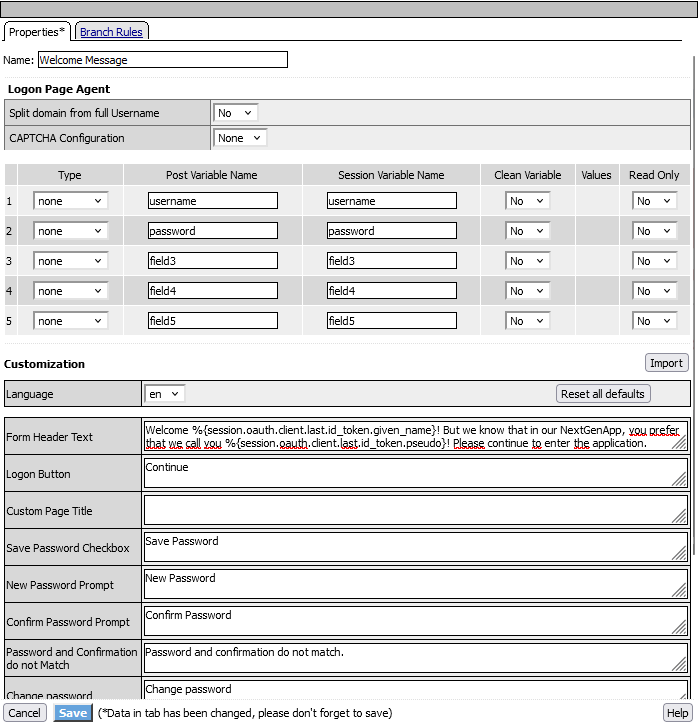
Task: Click the Custom Page Title text area
Action: click(x=415, y=510)
